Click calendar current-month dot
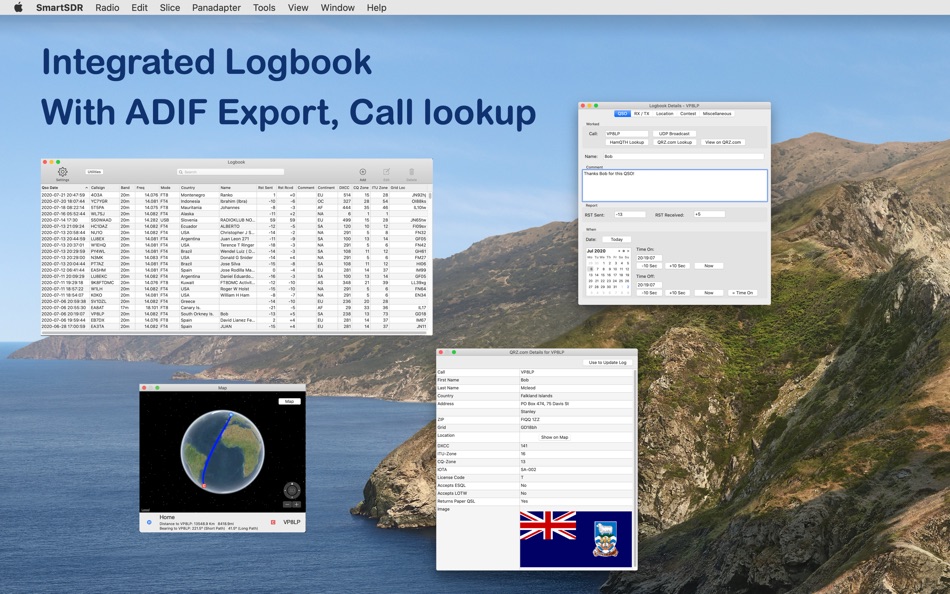 pyautogui.click(x=623, y=251)
